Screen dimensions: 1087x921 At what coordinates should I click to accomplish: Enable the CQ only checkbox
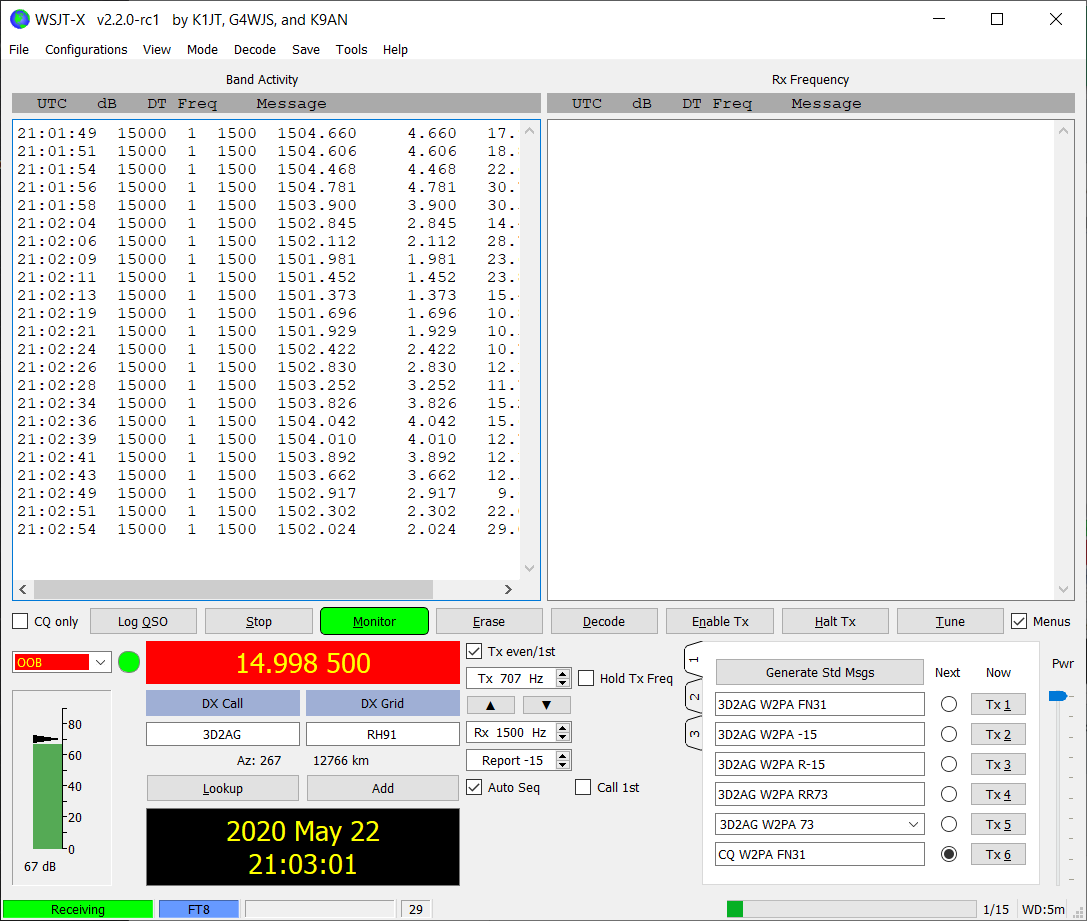click(x=20, y=621)
